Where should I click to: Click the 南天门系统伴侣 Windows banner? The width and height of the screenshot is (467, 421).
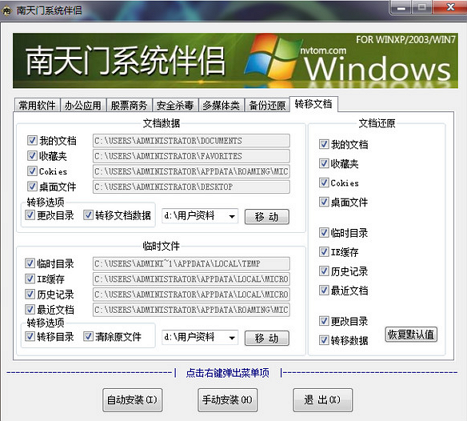[x=235, y=61]
